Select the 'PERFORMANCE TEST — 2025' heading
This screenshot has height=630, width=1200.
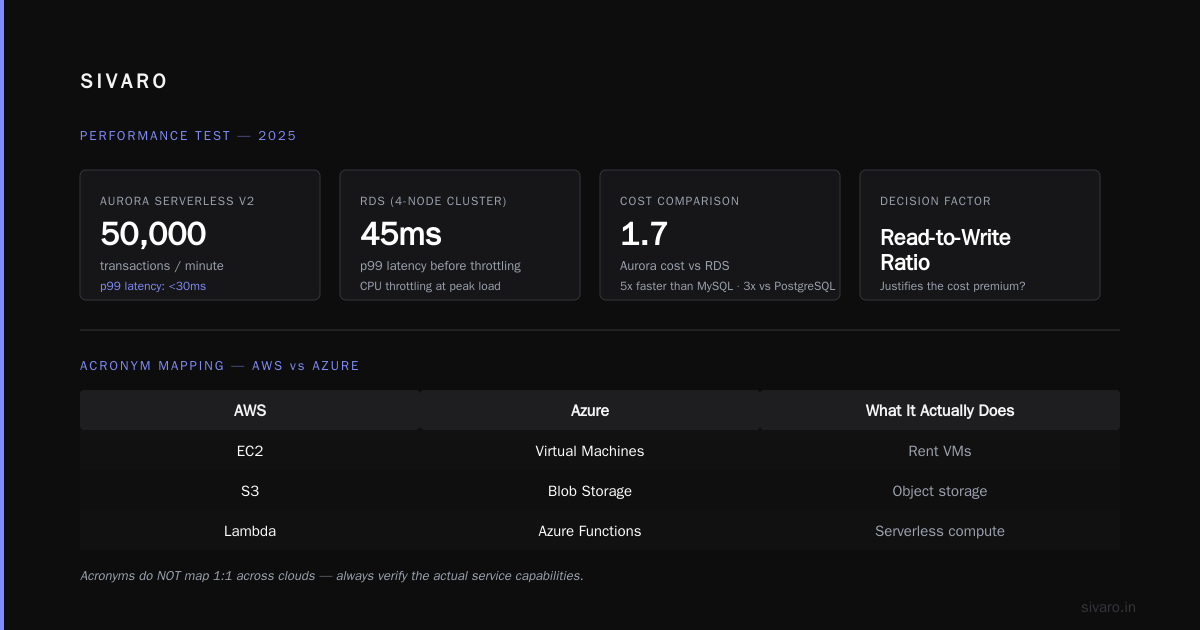pos(188,136)
